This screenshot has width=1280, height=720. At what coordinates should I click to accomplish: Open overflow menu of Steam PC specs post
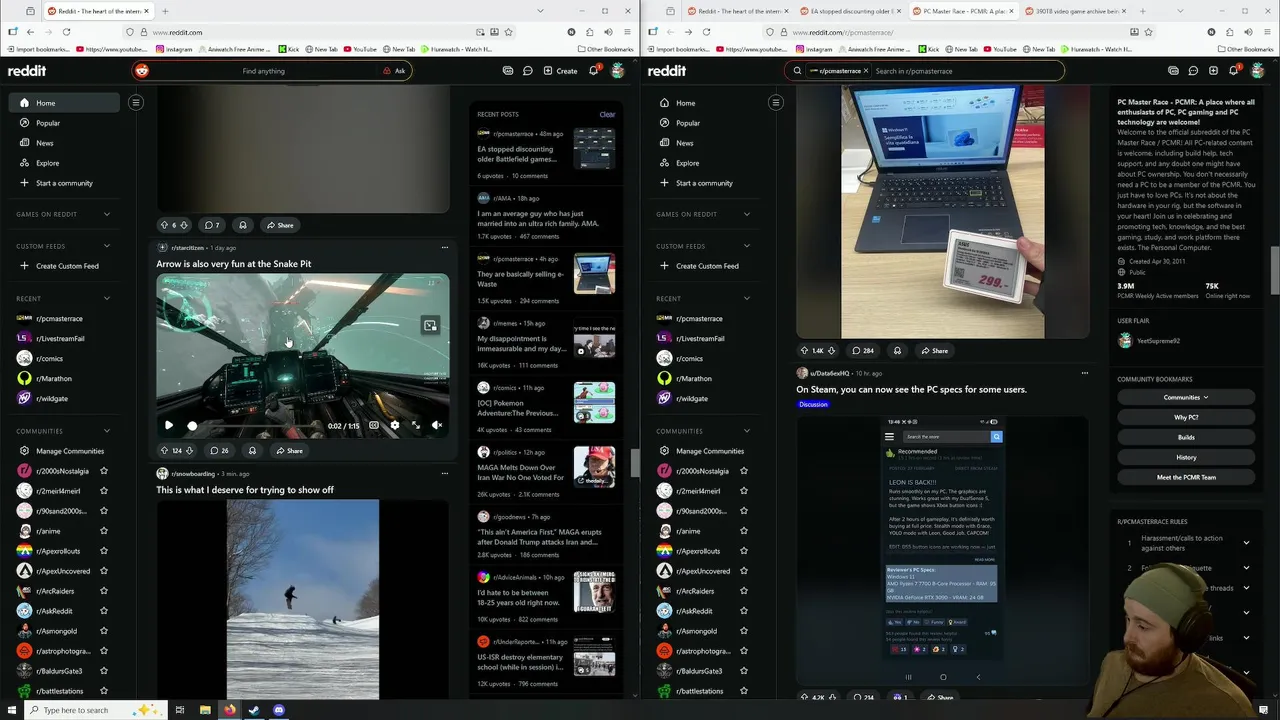[x=1085, y=373]
